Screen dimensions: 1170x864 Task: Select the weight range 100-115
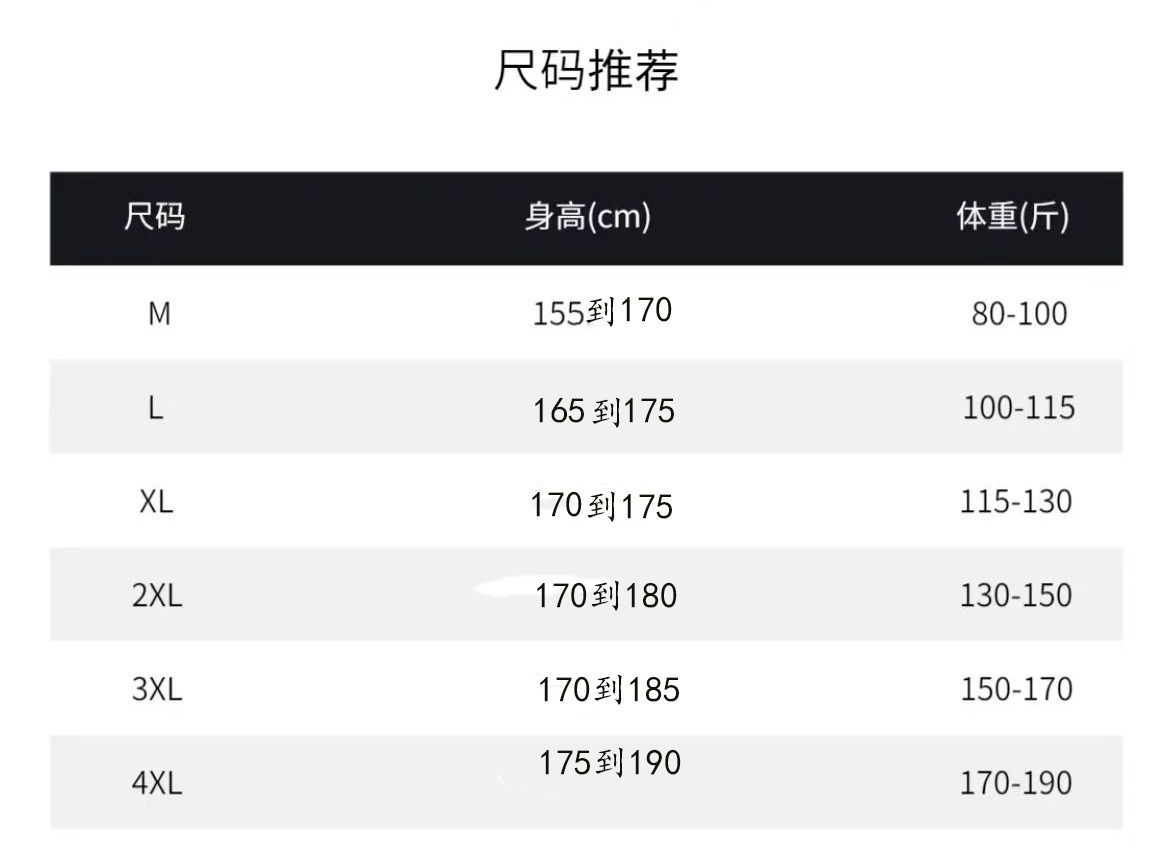[x=1019, y=408]
